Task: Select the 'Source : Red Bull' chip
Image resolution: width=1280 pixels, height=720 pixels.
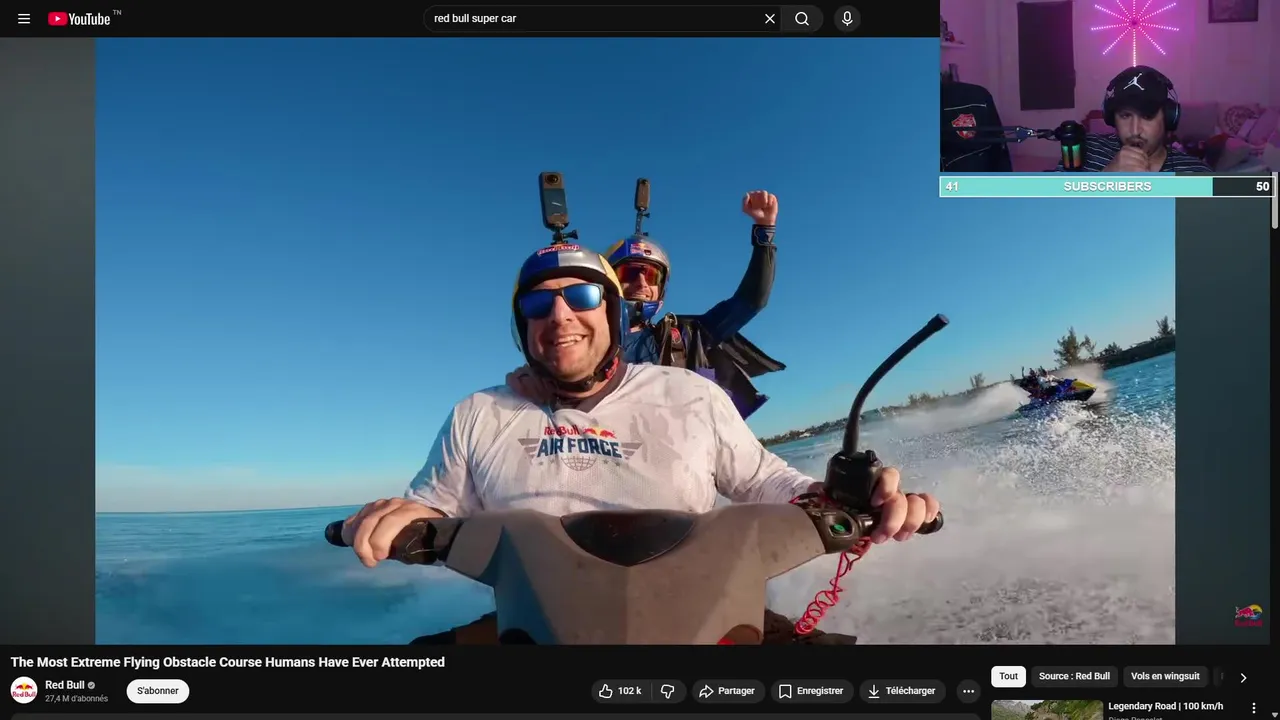Action: [1074, 676]
